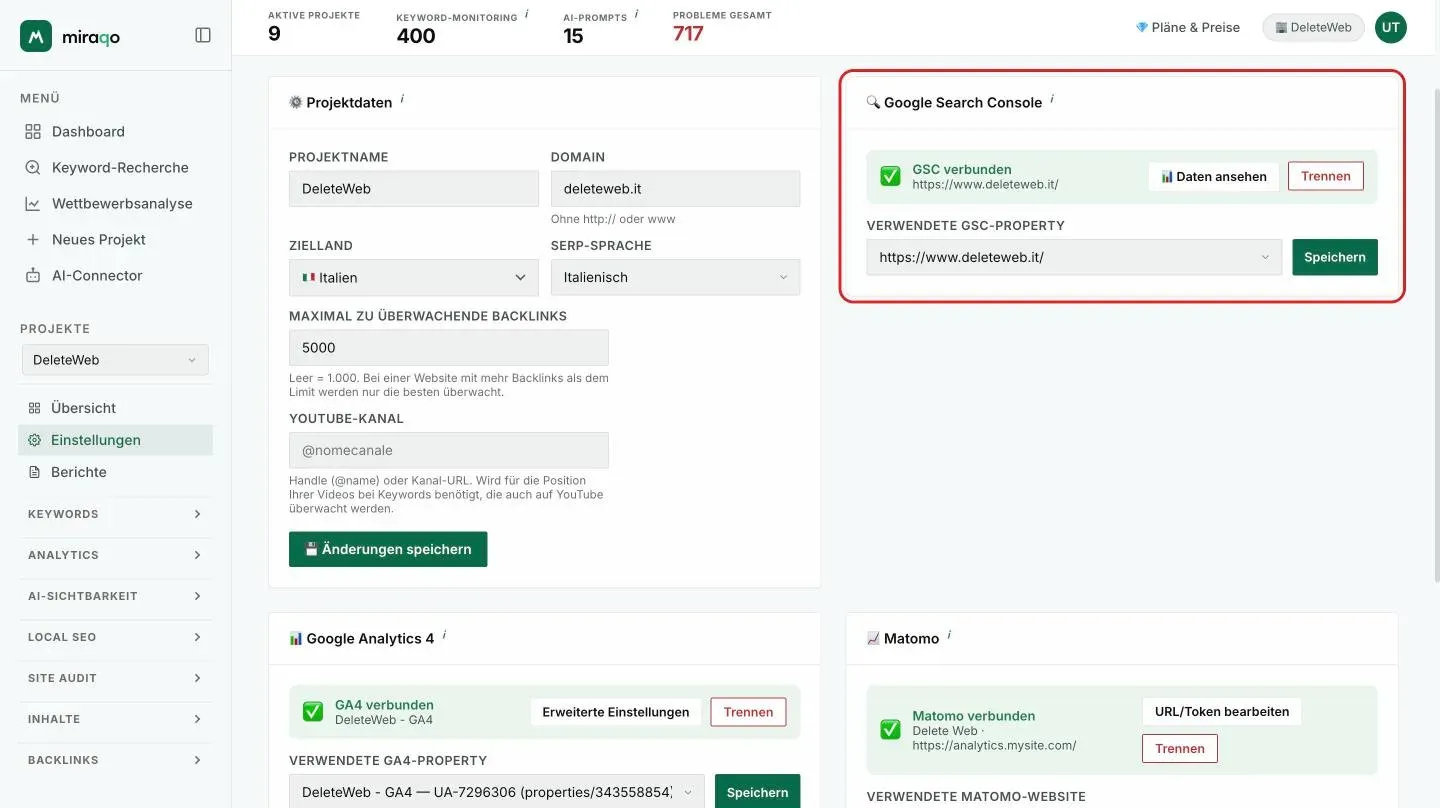Click the gear icon before Projektdaten heading
Viewport: 1440px width, 808px height.
pos(296,102)
